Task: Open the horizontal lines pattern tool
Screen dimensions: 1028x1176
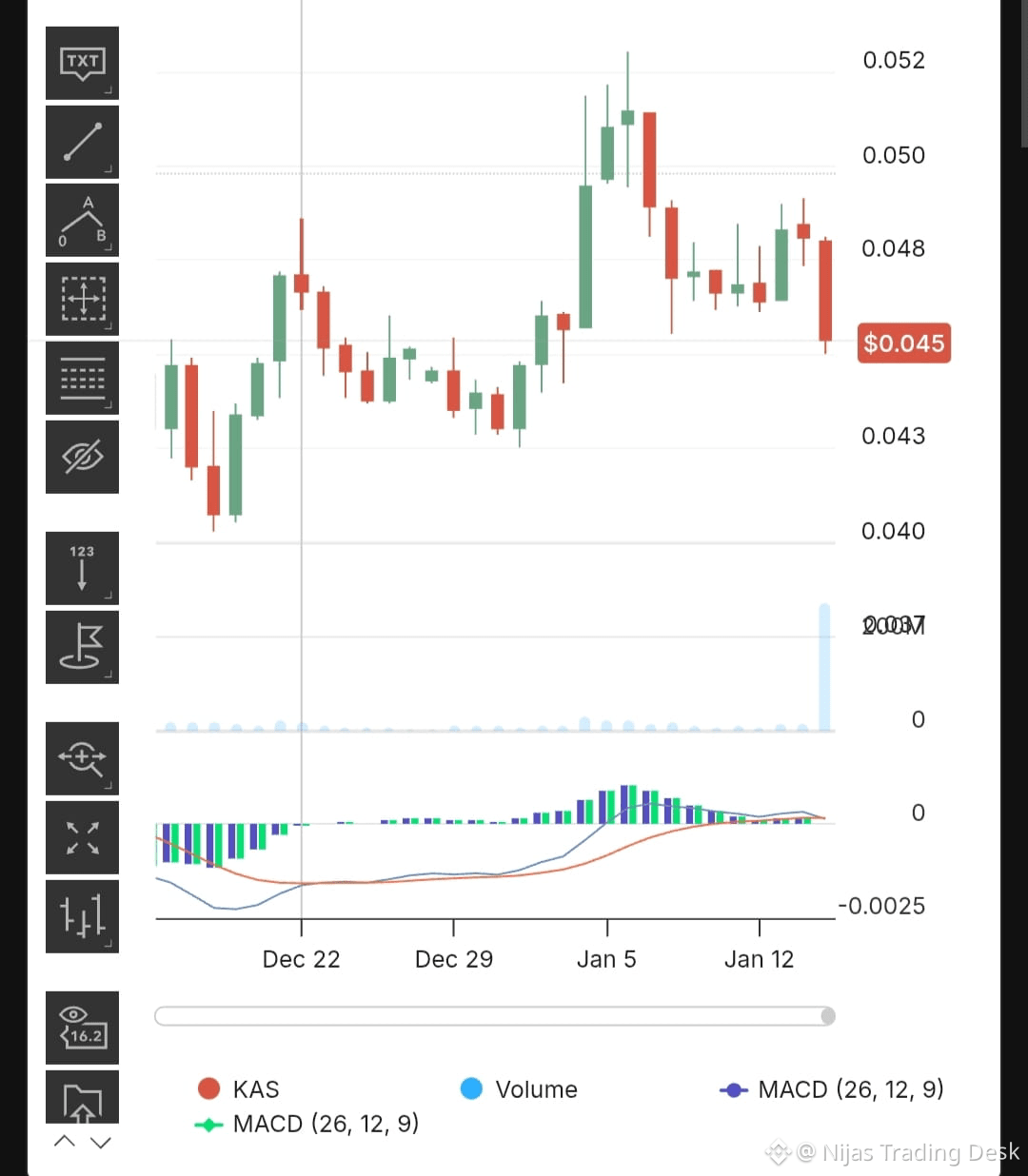Action: 82,379
